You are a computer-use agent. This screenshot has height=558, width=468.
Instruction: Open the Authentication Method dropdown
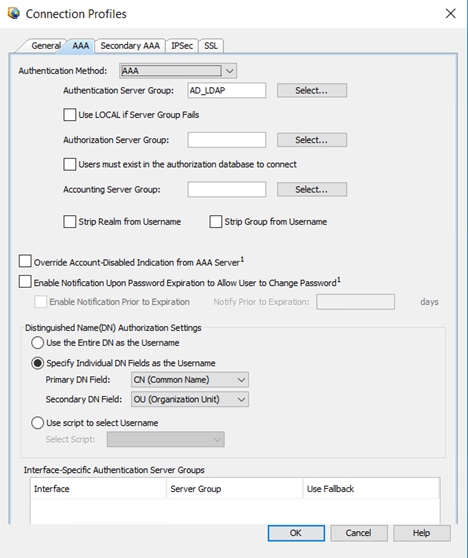pyautogui.click(x=178, y=71)
